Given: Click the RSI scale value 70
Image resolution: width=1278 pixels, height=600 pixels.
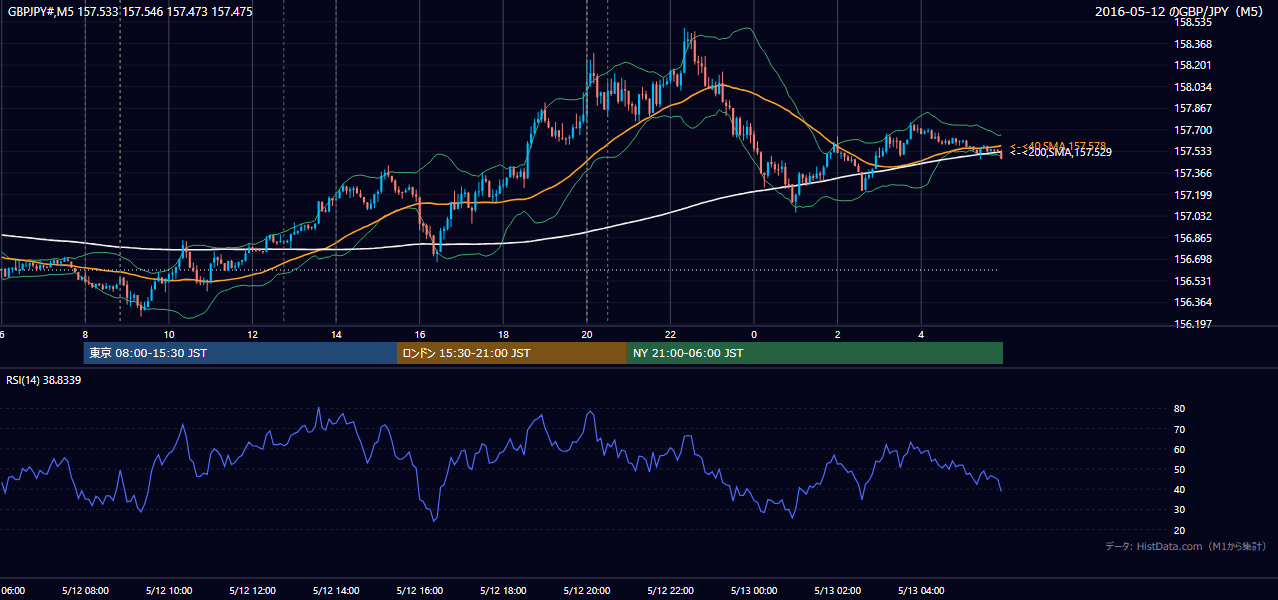Looking at the screenshot, I should click(x=1179, y=429).
